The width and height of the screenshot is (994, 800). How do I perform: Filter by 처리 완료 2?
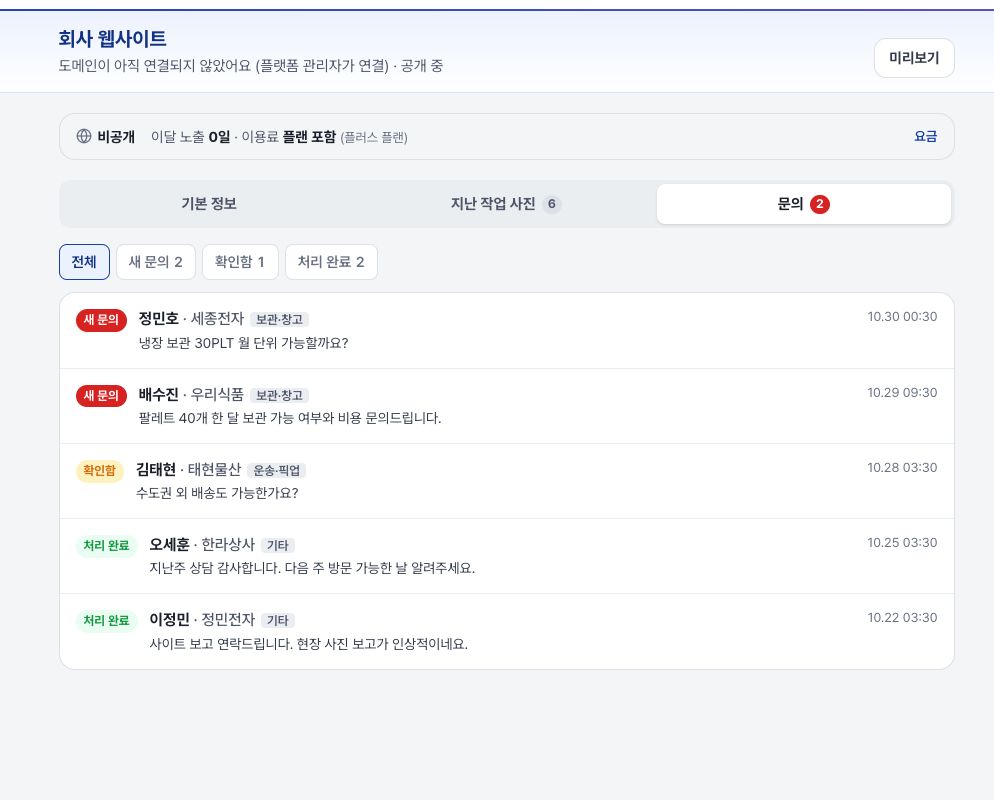[331, 262]
